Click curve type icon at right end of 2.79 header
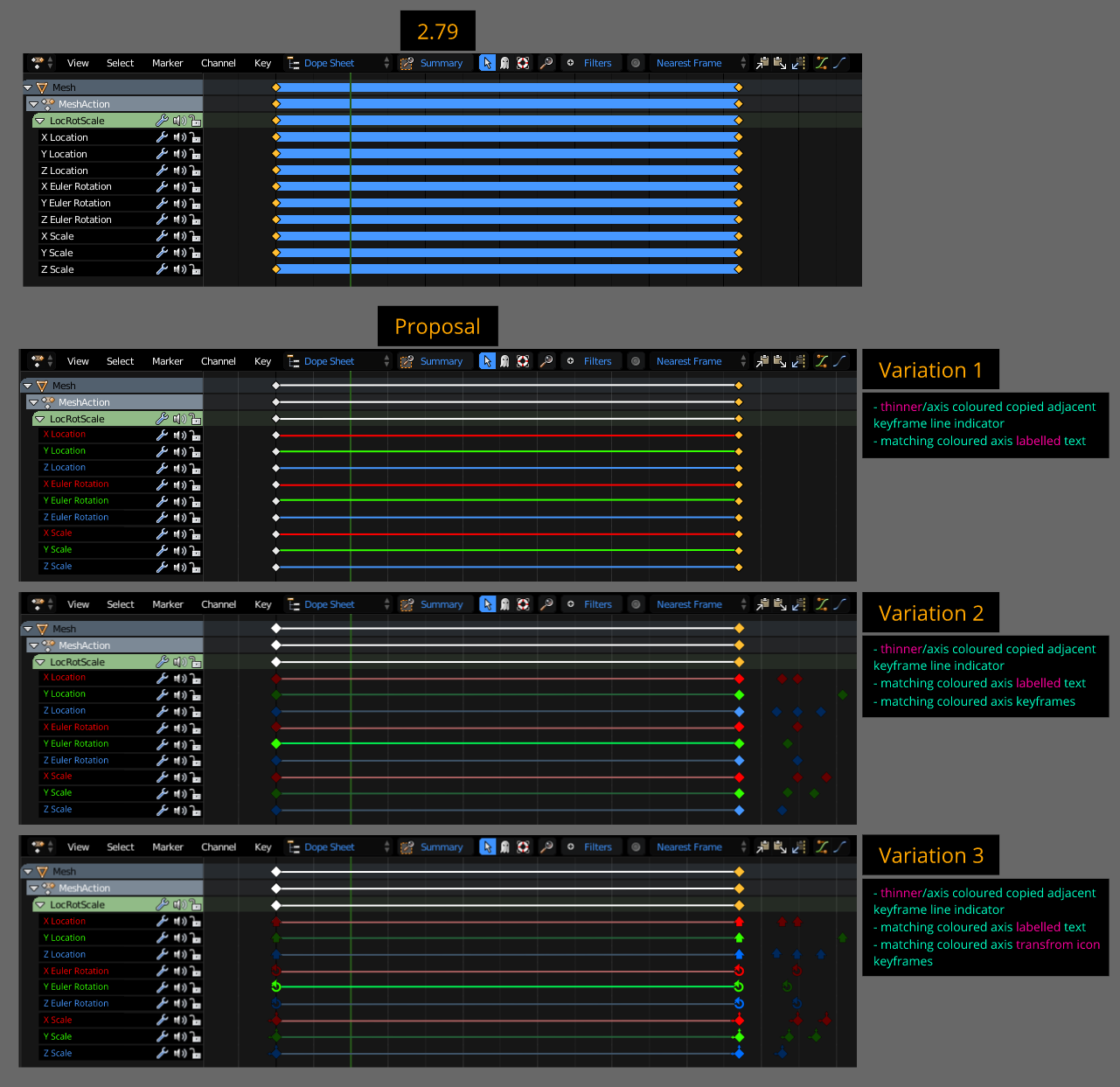The height and width of the screenshot is (1087, 1120). point(839,63)
